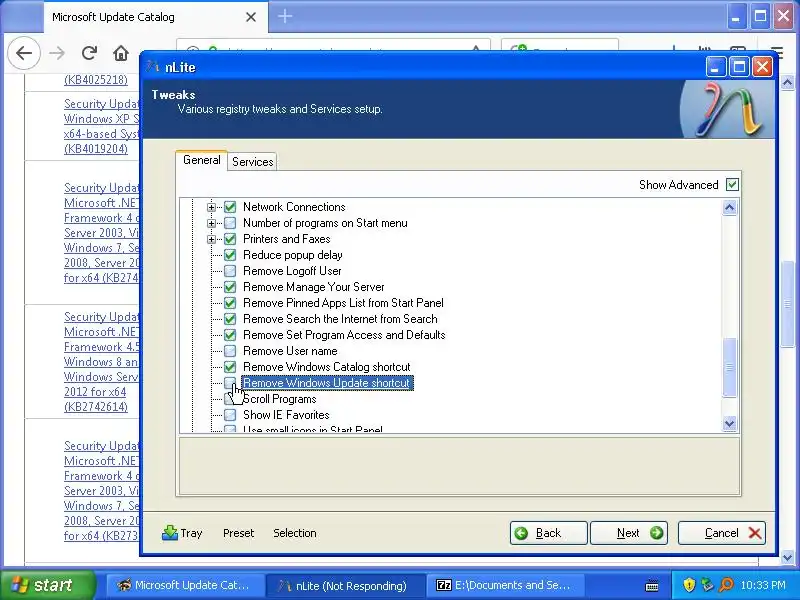The height and width of the screenshot is (600, 800).
Task: Expand the Network Connections node
Action: pos(211,207)
